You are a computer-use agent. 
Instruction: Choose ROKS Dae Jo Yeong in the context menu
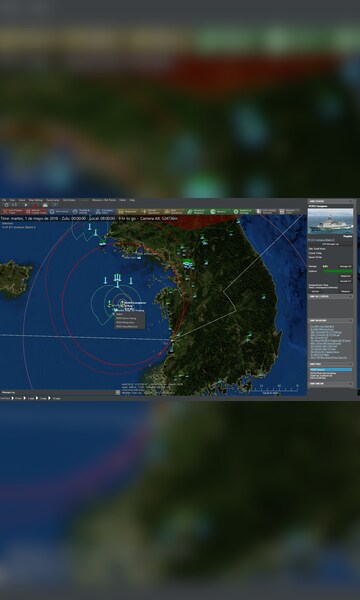tap(130, 318)
